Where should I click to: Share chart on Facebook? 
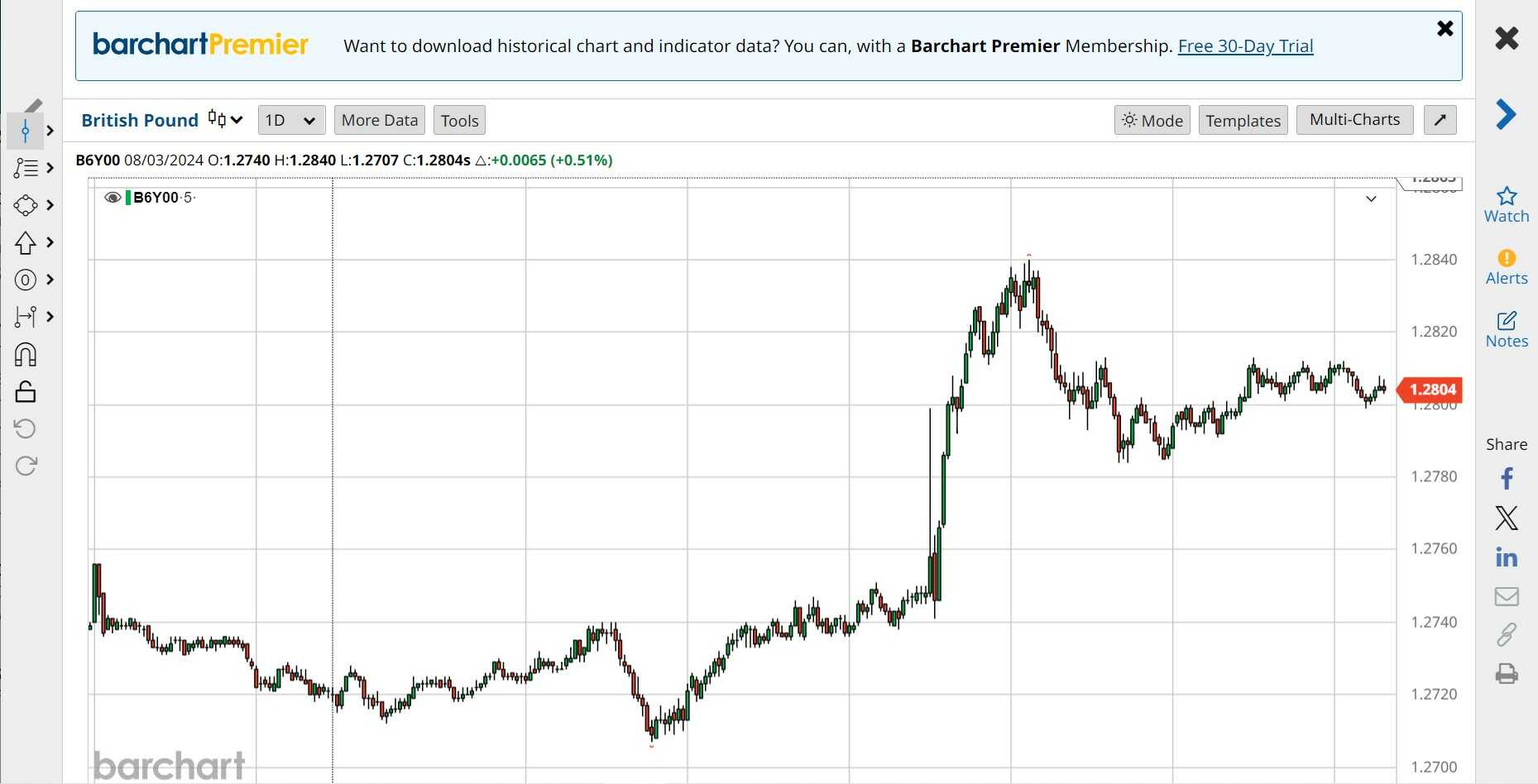1506,479
